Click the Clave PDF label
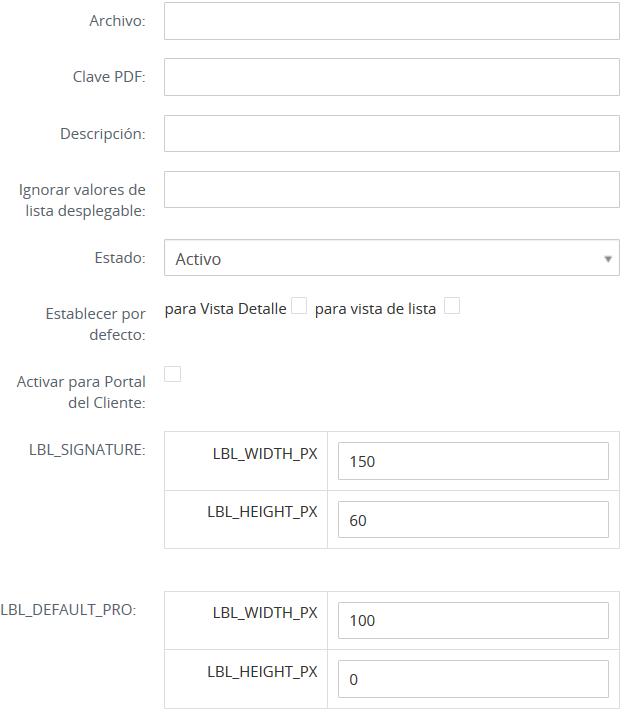The height and width of the screenshot is (716, 627). 109,77
